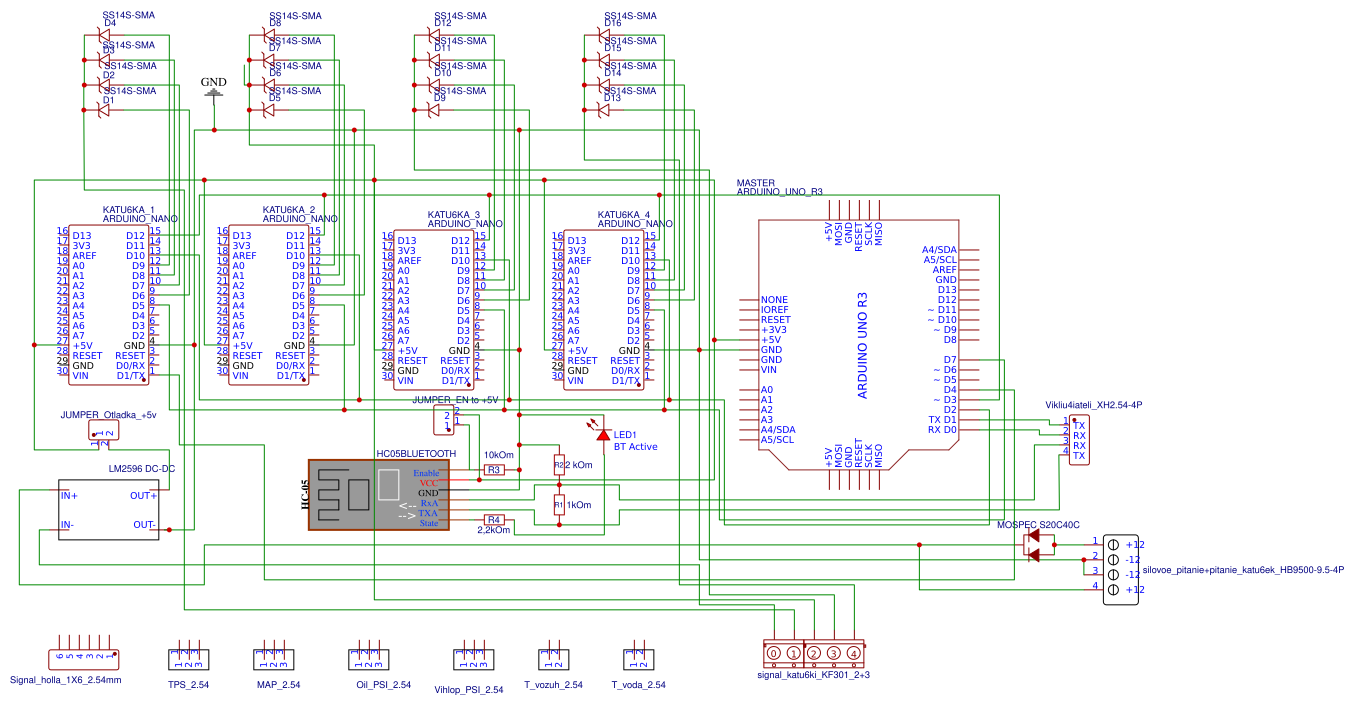Click the BT Active label
Viewport: 1355px width, 705px height.
636,447
